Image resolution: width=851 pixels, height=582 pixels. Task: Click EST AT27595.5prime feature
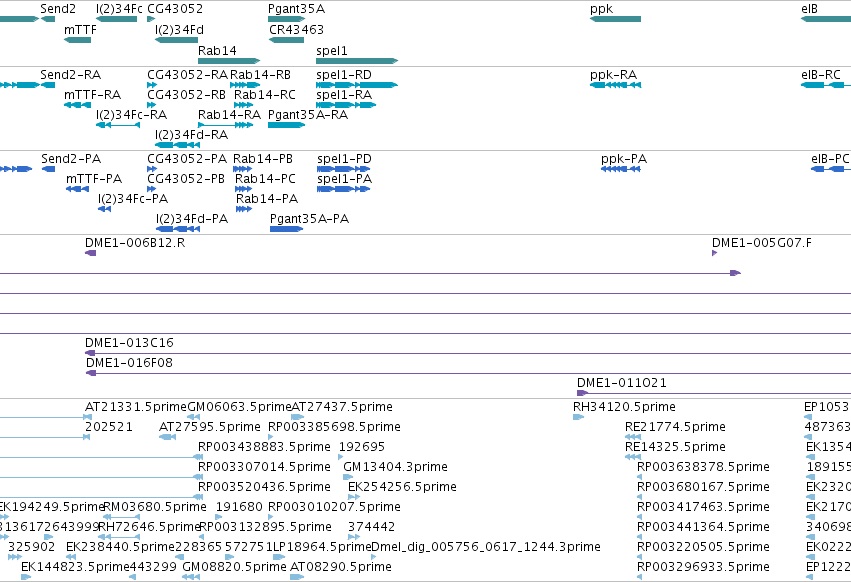click(167, 437)
